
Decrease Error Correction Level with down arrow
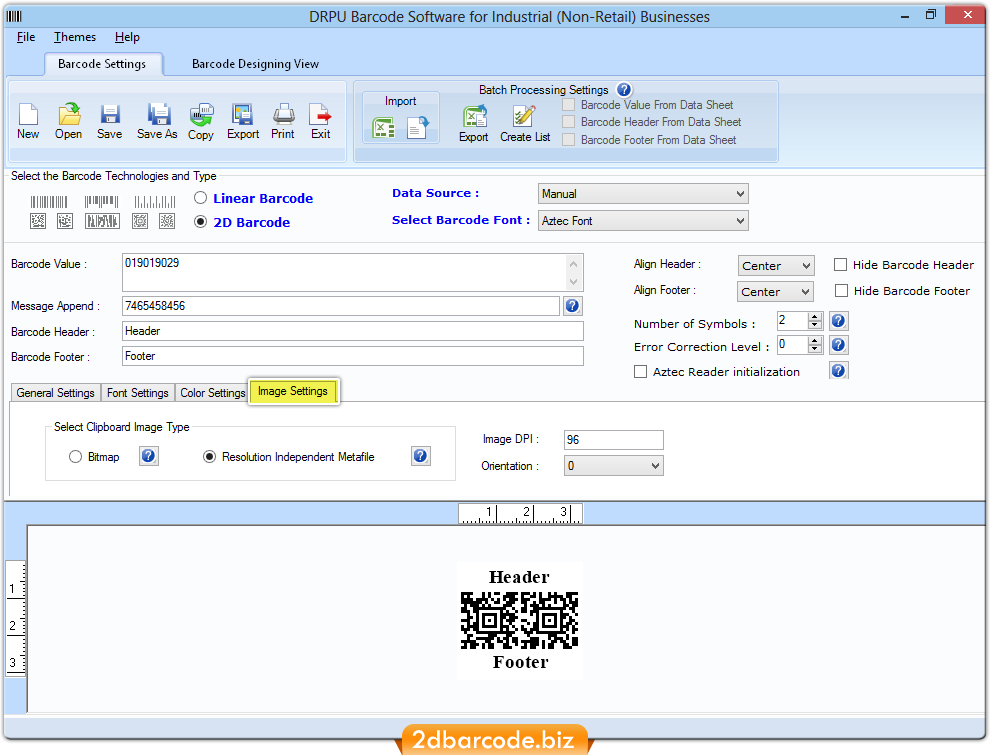click(x=815, y=349)
